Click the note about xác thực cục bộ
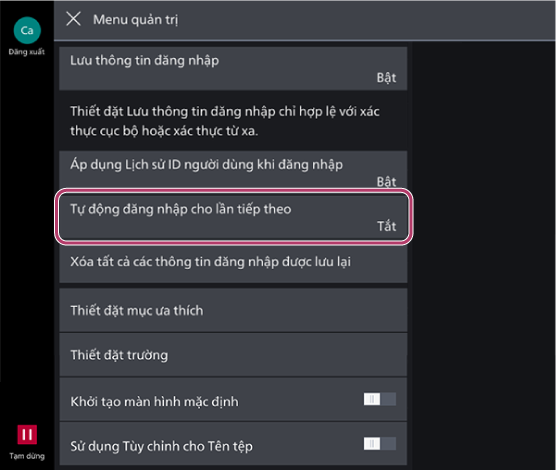Viewport: 556px width, 470px height. point(225,121)
